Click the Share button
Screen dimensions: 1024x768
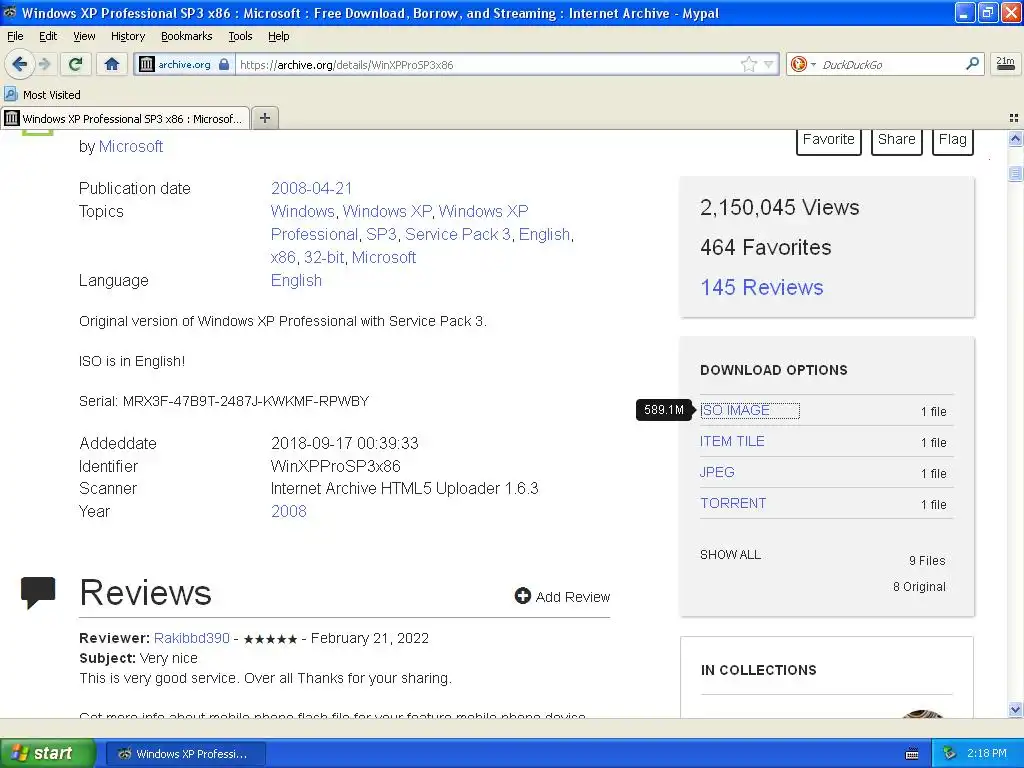pos(896,140)
